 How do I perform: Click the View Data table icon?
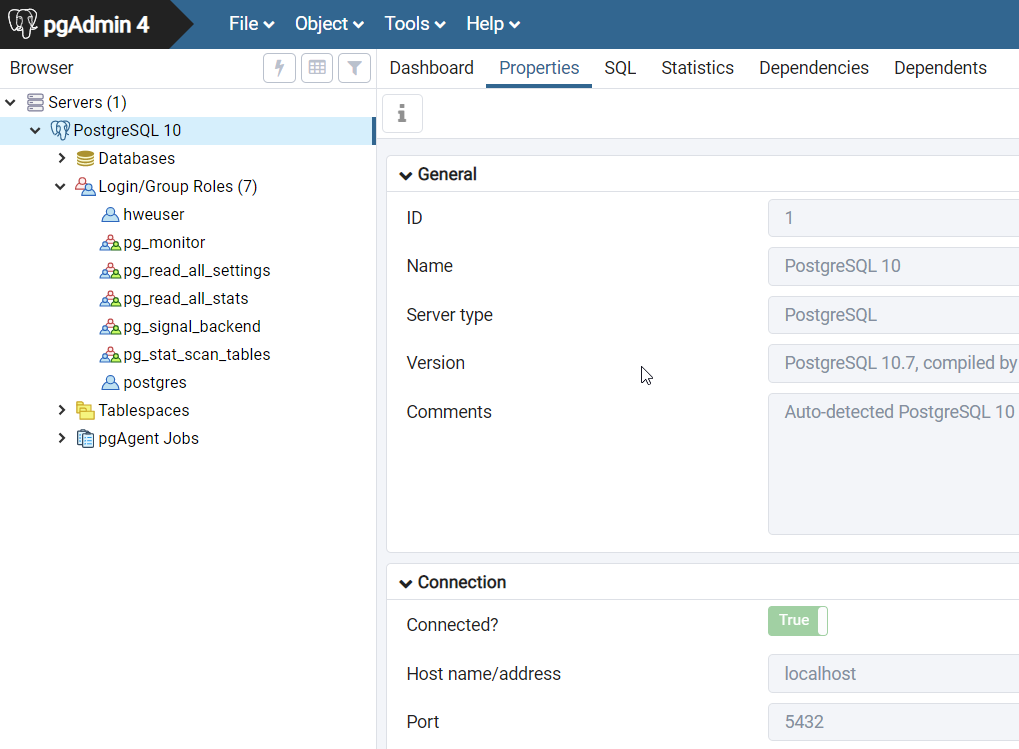click(317, 68)
